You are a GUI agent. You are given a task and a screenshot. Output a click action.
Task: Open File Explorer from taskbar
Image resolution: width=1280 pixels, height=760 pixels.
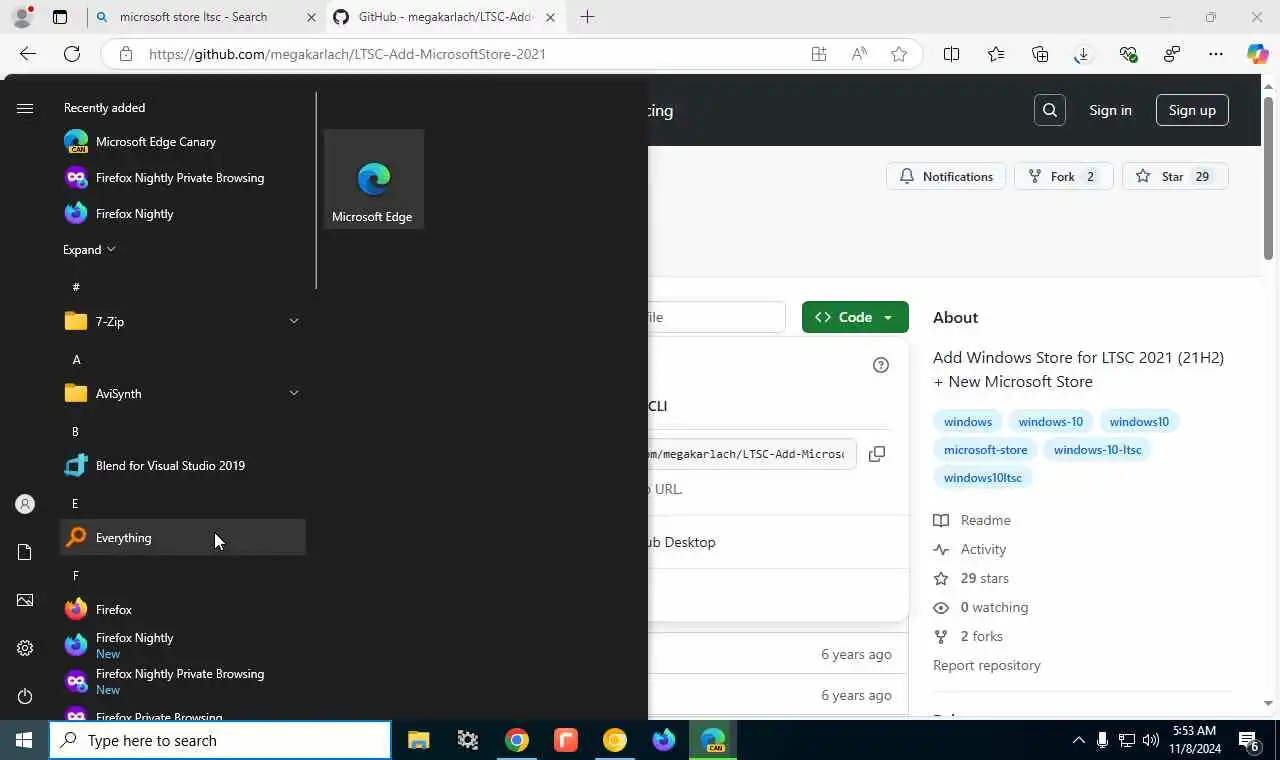pyautogui.click(x=418, y=740)
